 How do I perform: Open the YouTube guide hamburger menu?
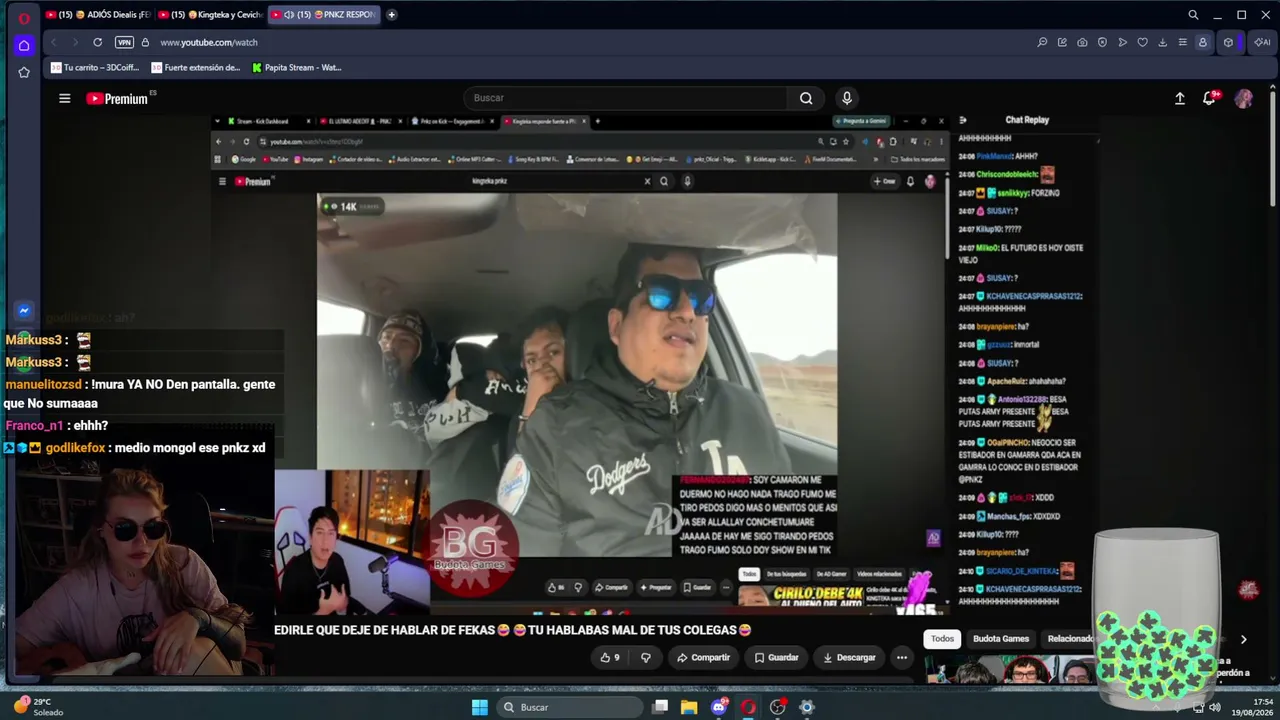[65, 98]
